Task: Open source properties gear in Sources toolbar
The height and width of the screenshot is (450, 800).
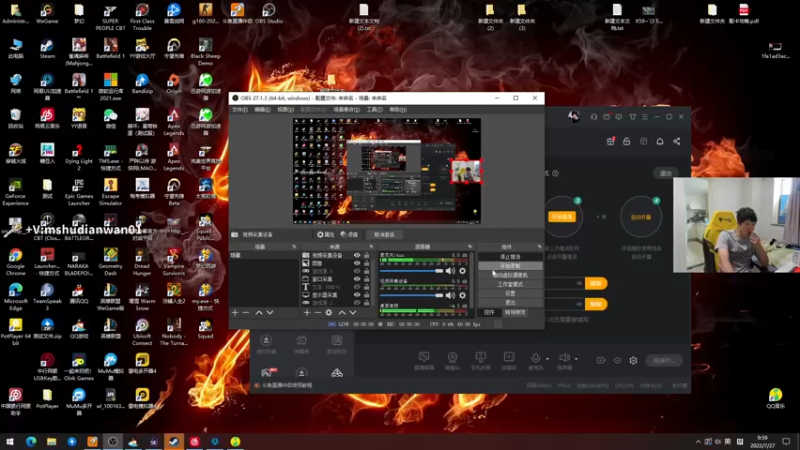Action: point(329,312)
